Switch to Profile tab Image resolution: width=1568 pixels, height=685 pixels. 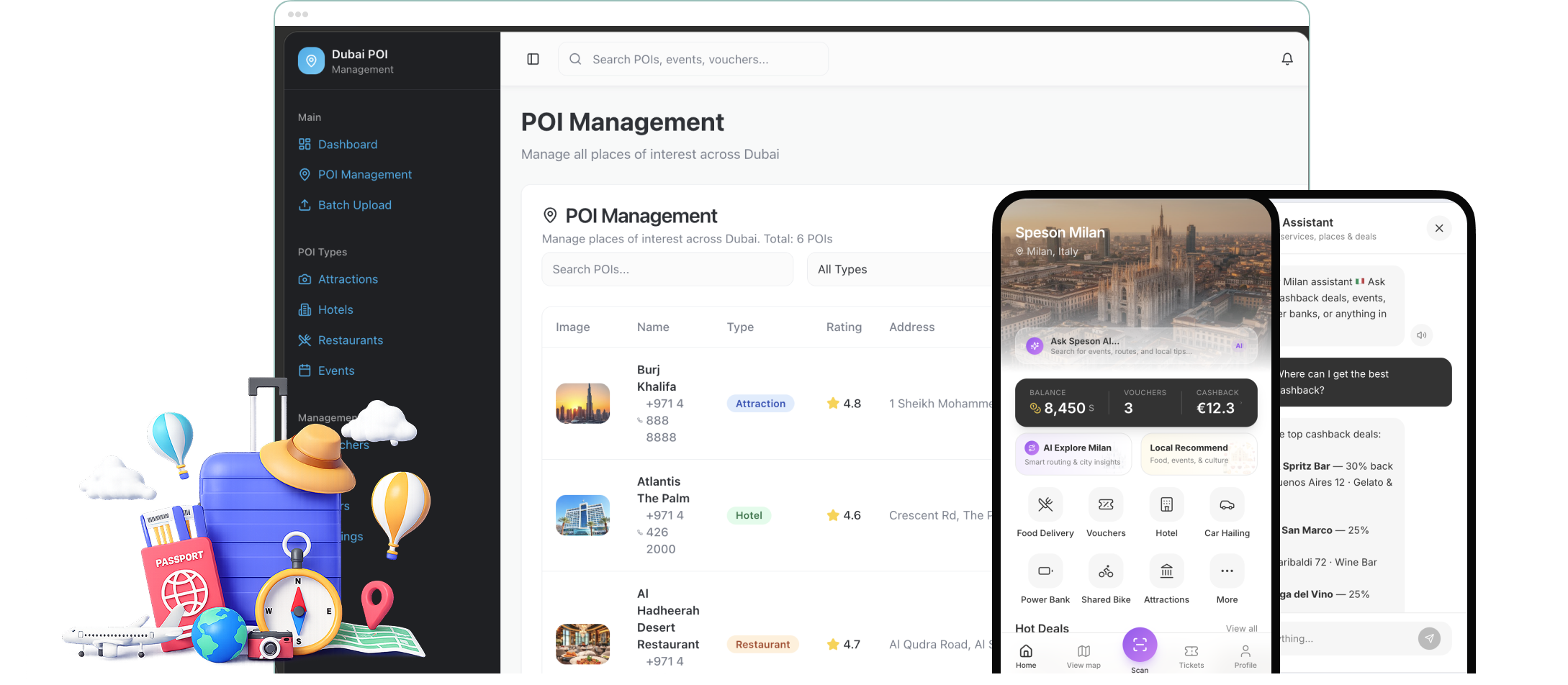(1245, 656)
